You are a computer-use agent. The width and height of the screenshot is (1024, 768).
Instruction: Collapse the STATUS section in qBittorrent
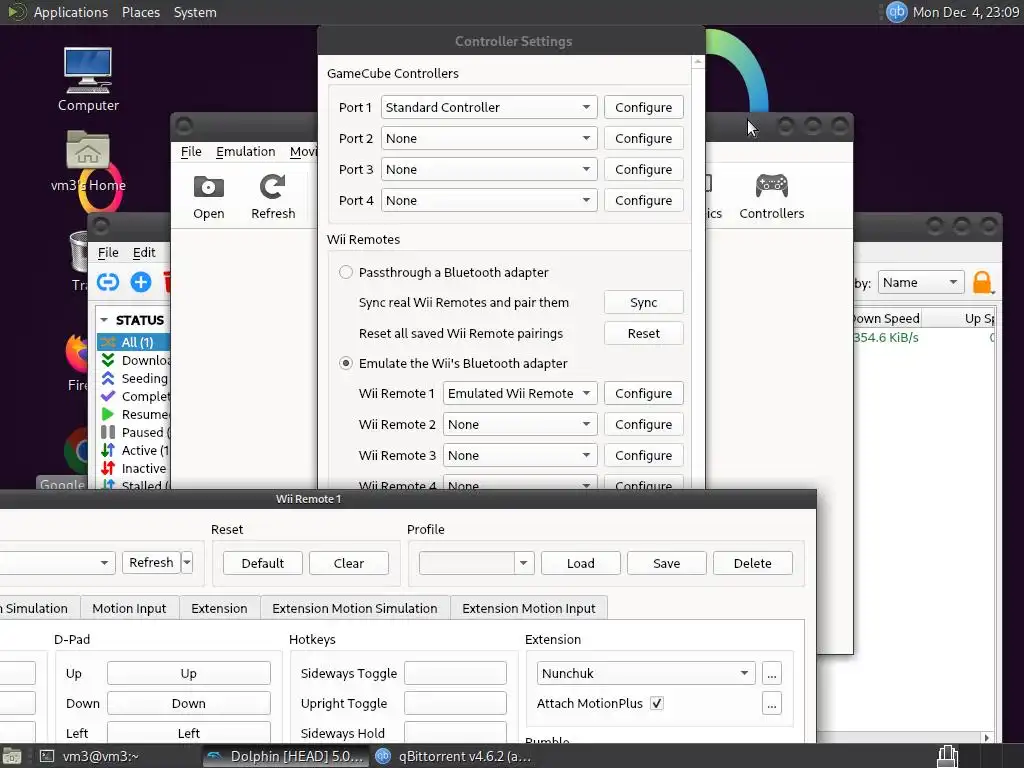(104, 320)
